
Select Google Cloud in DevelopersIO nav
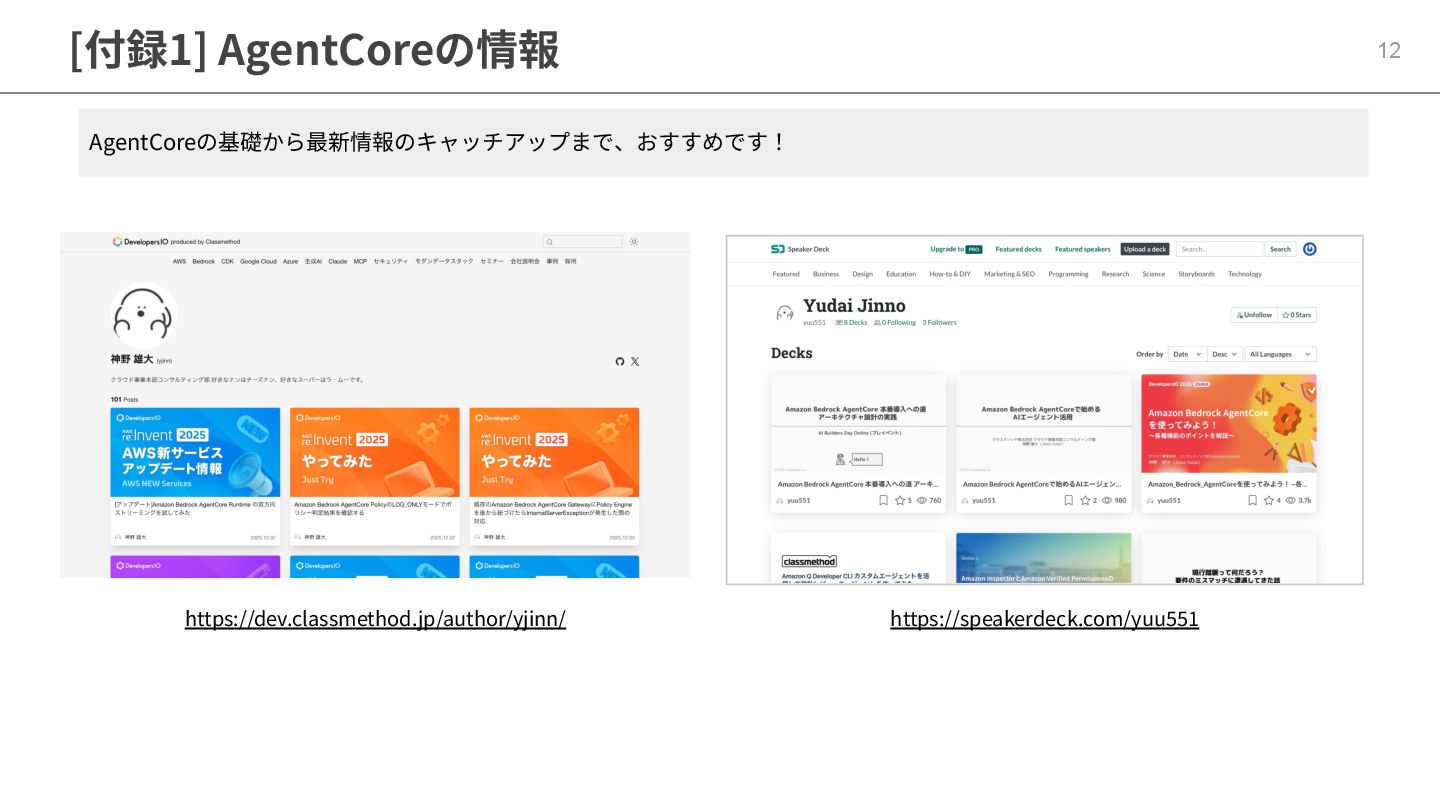point(258,261)
